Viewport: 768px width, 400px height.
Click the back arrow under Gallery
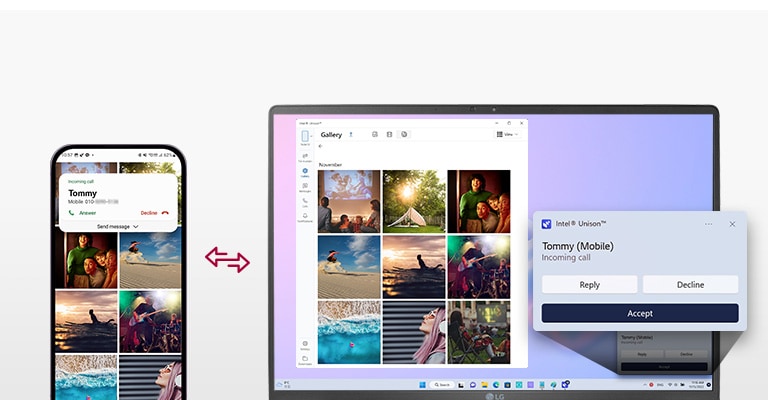click(x=320, y=147)
